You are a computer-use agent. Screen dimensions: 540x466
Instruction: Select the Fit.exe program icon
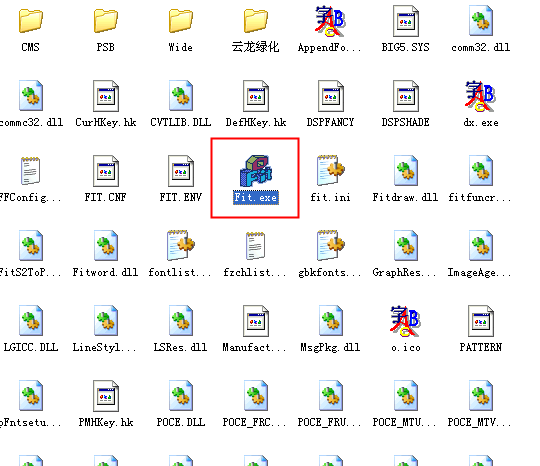(256, 171)
